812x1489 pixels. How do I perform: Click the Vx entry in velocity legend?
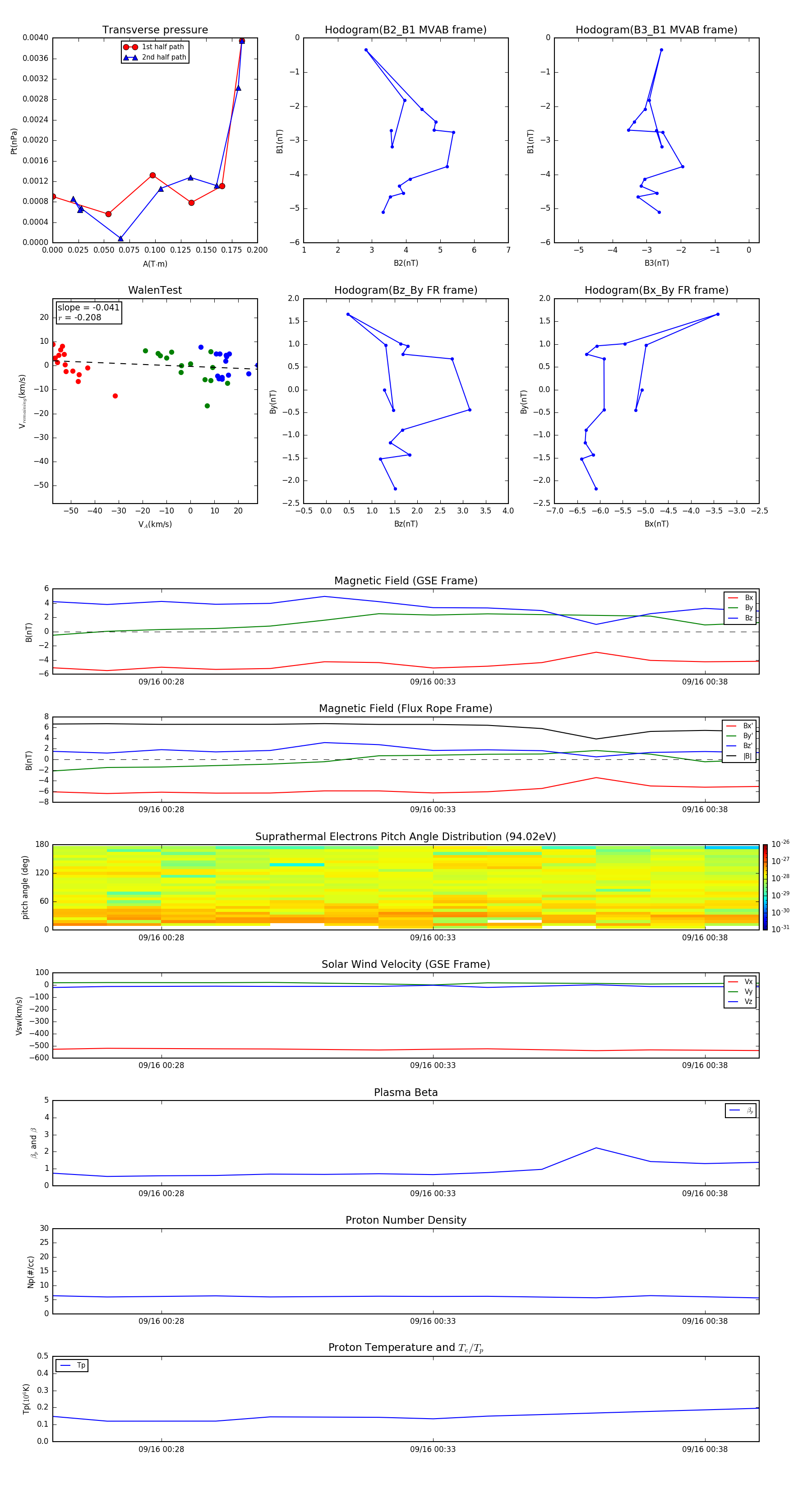pyautogui.click(x=740, y=981)
